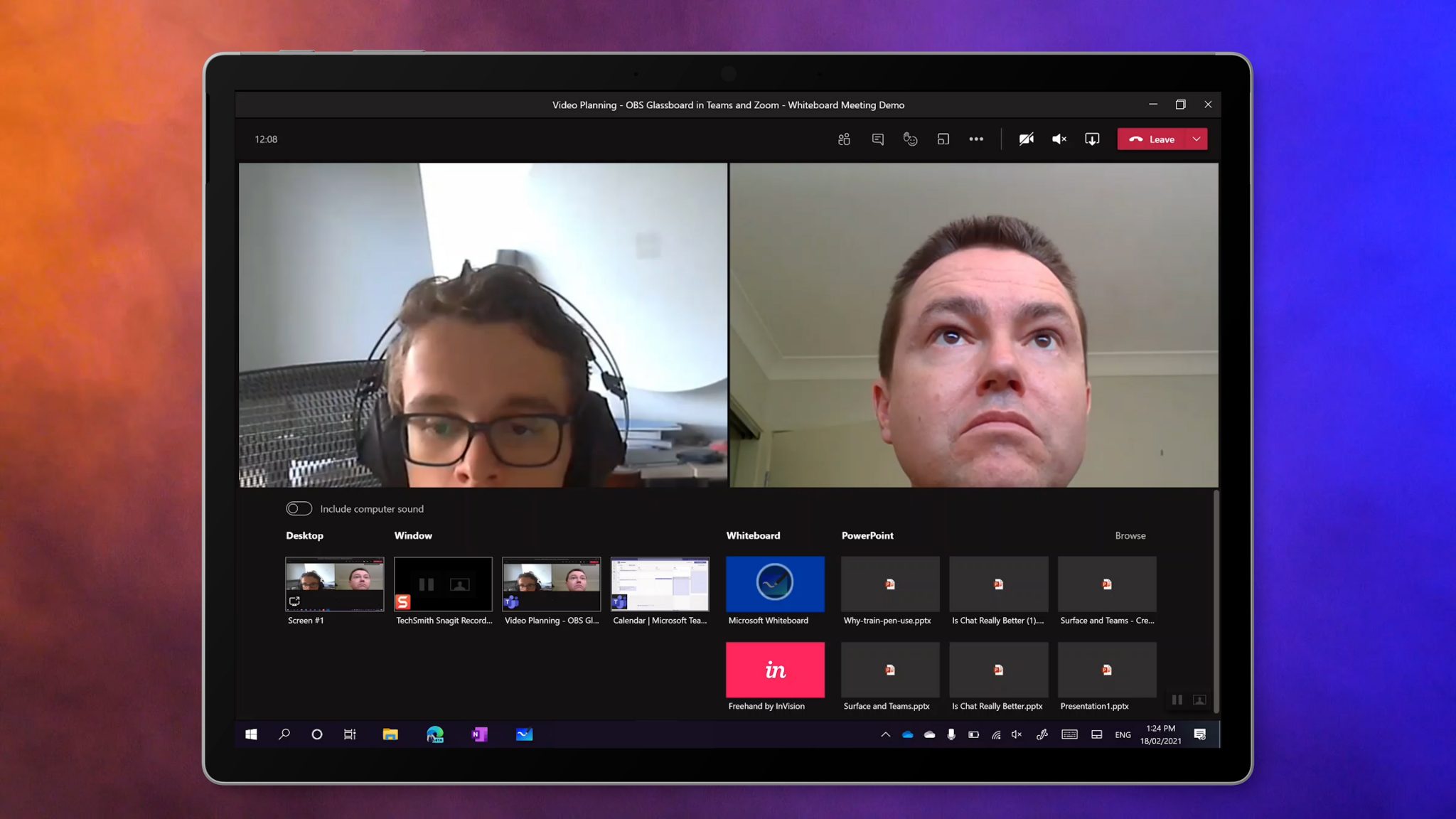Open Microsoft Edge from taskbar
This screenshot has width=1456, height=819.
(x=435, y=734)
